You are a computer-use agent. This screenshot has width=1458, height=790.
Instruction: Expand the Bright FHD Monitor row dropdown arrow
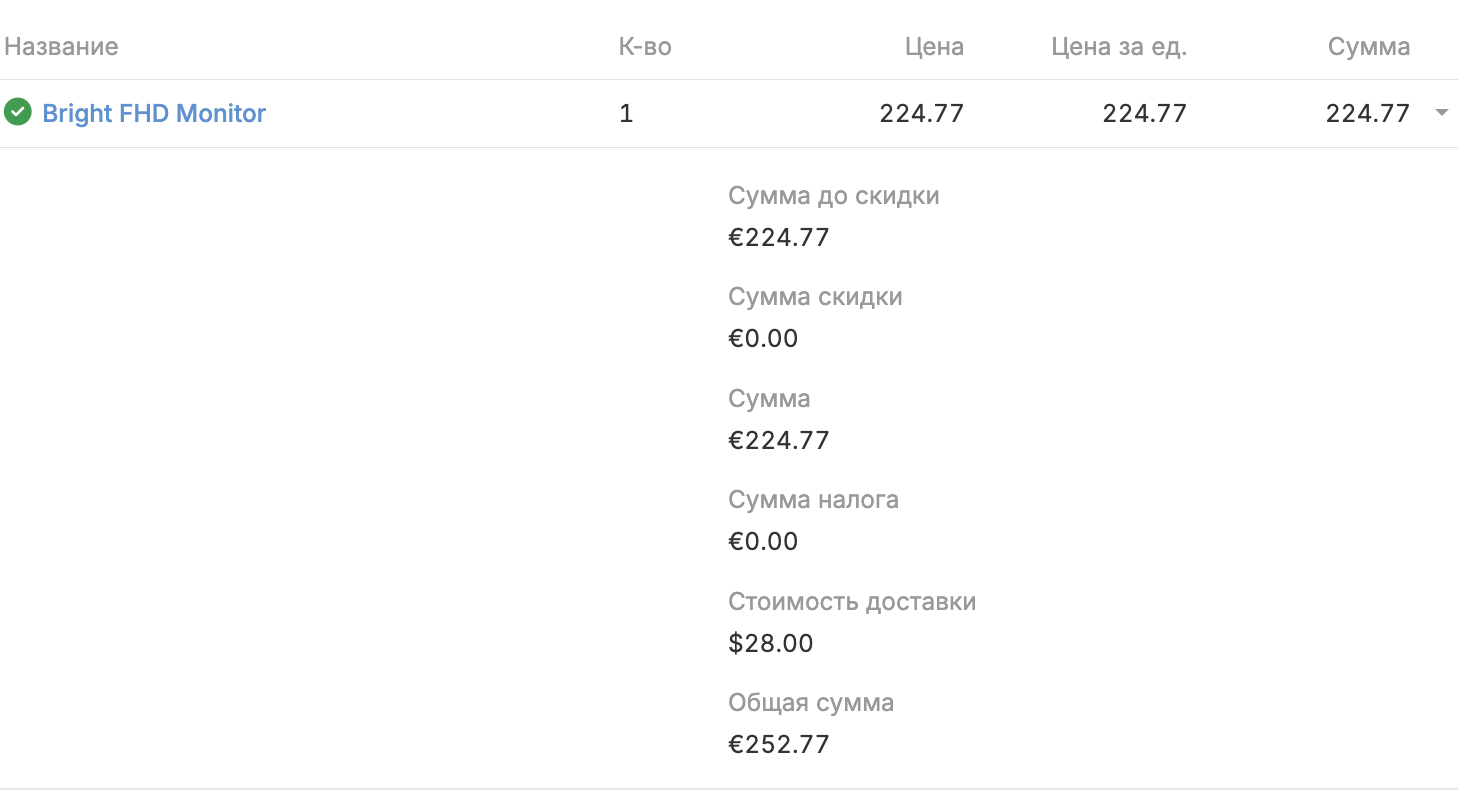(1441, 113)
